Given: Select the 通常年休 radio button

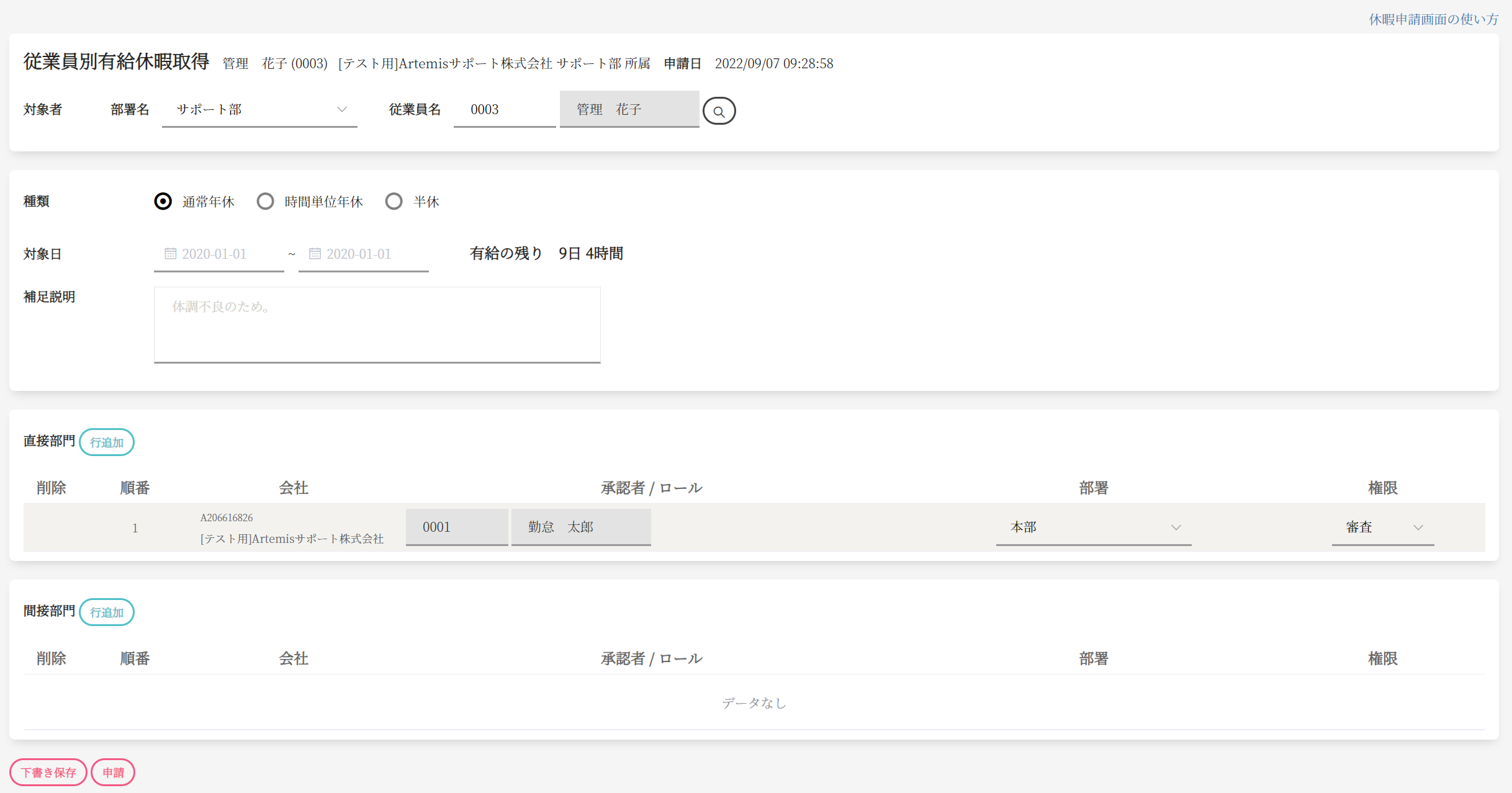Looking at the screenshot, I should click(x=163, y=202).
